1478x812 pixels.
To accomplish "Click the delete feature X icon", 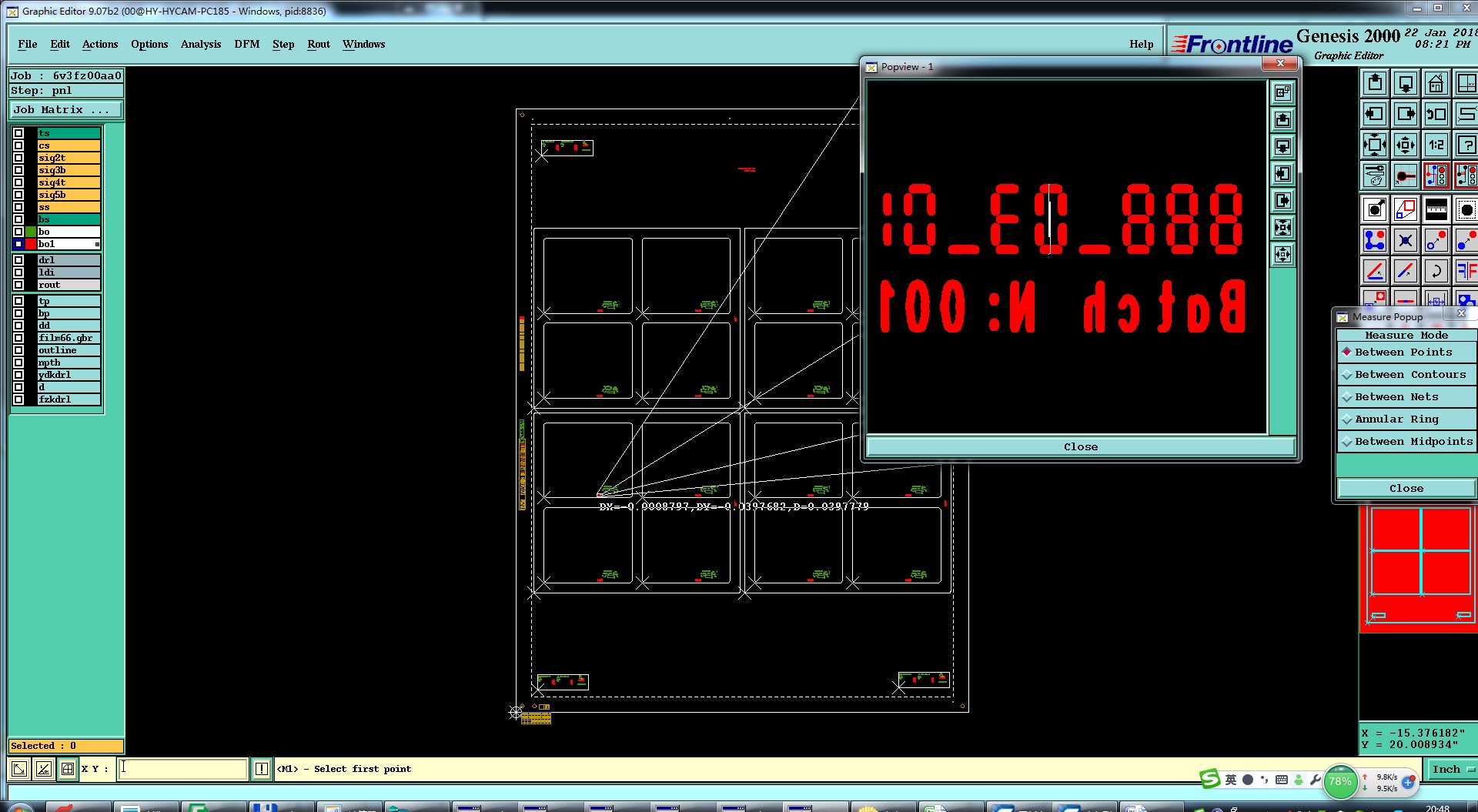I will pos(1406,240).
